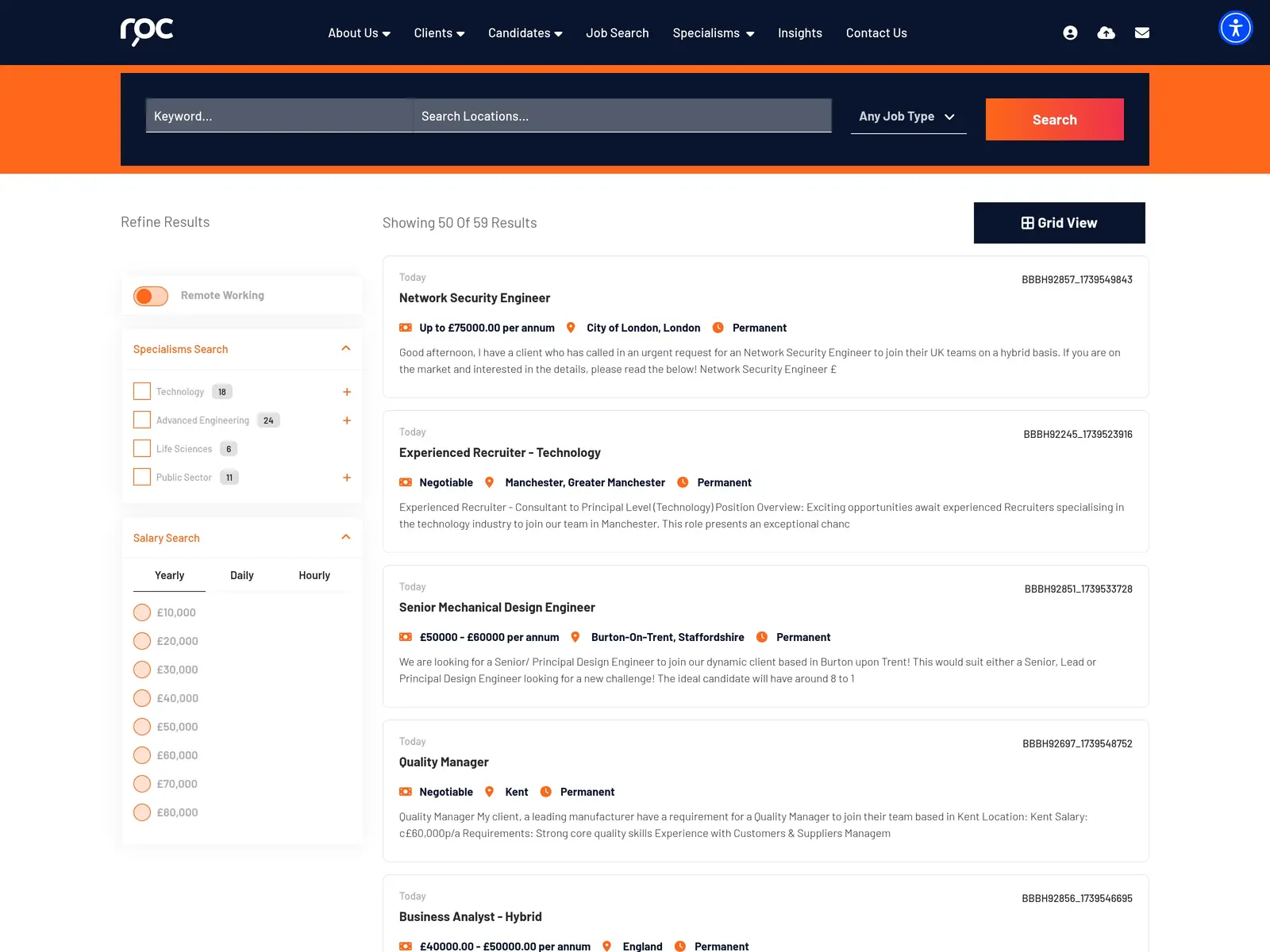Click salary icon on Quality Manager job
Image resolution: width=1270 pixels, height=952 pixels.
pyautogui.click(x=406, y=792)
